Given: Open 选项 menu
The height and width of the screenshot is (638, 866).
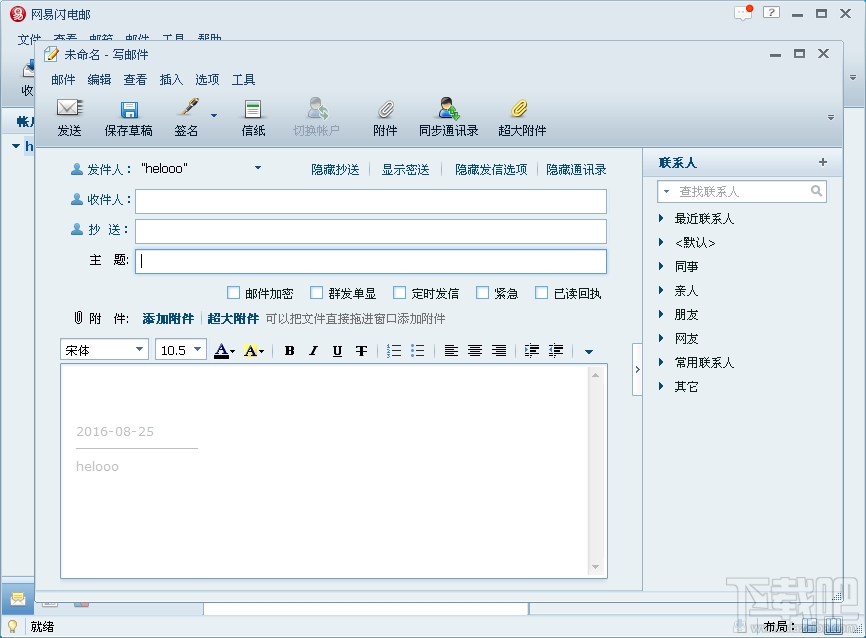Looking at the screenshot, I should tap(207, 80).
